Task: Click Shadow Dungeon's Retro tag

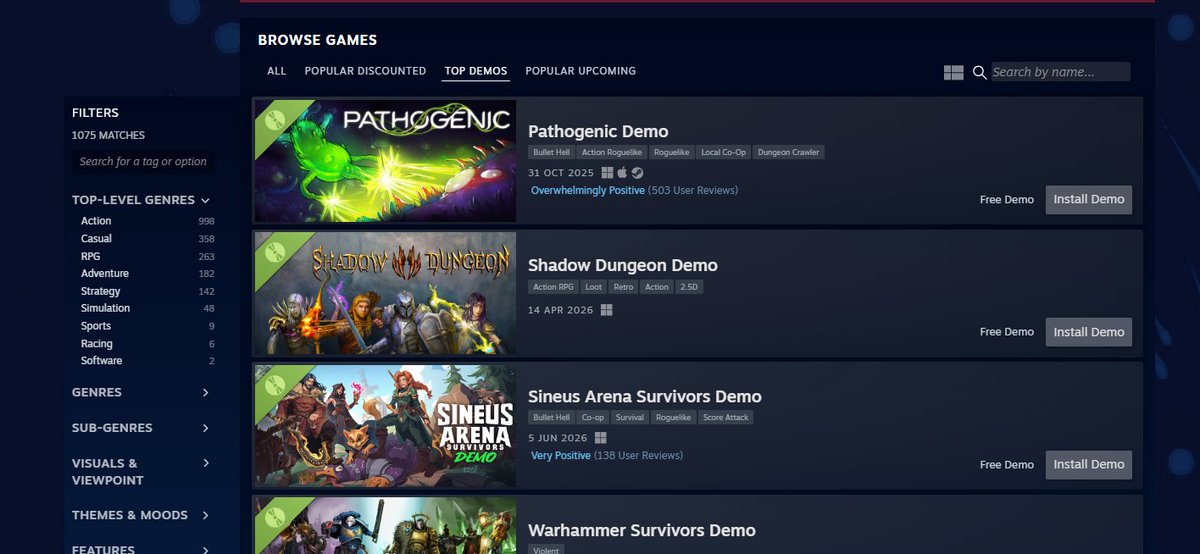Action: [x=624, y=287]
